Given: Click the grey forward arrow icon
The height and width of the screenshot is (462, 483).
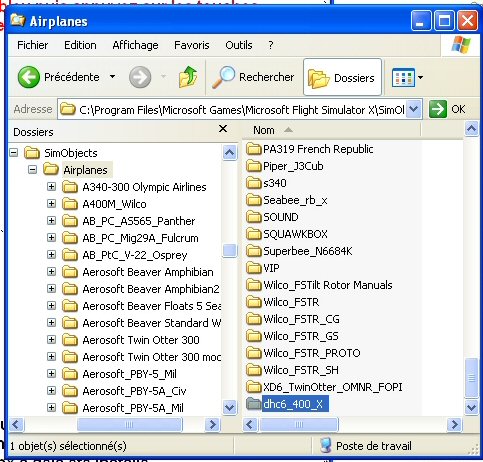Looking at the screenshot, I should click(x=140, y=77).
